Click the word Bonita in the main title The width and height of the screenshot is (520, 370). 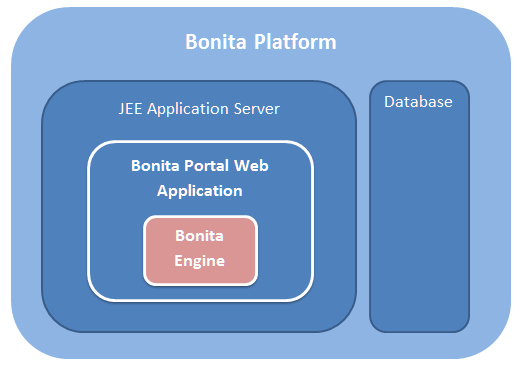[216, 42]
